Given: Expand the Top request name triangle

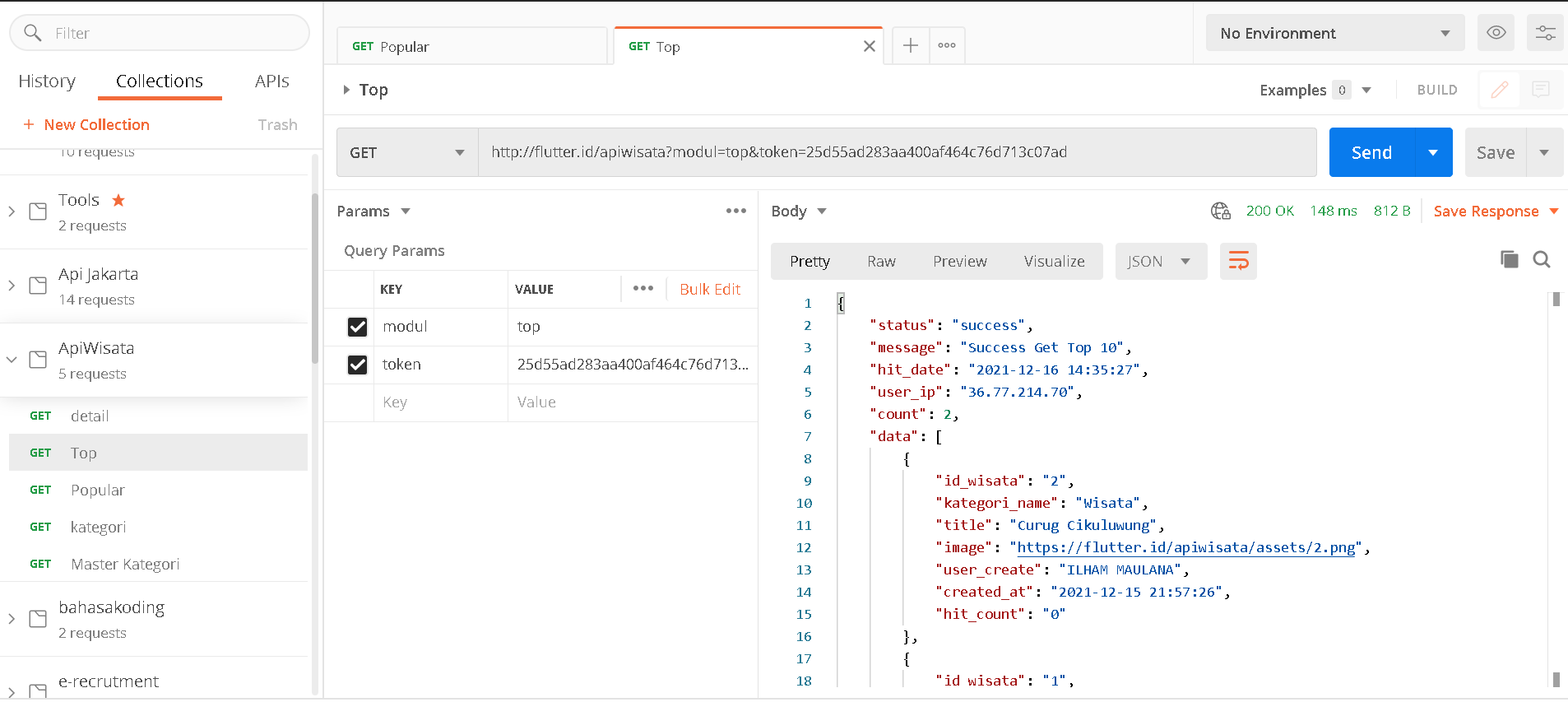Looking at the screenshot, I should point(346,90).
